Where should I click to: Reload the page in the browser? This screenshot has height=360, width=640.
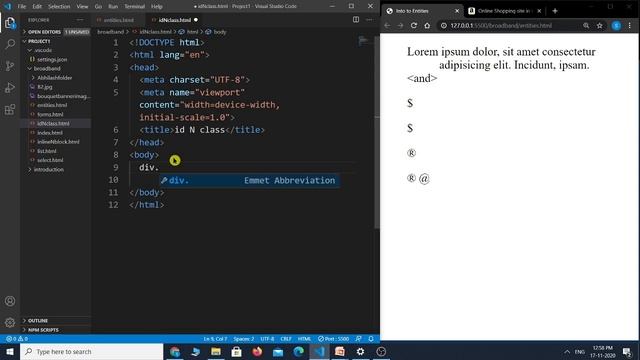coord(414,25)
